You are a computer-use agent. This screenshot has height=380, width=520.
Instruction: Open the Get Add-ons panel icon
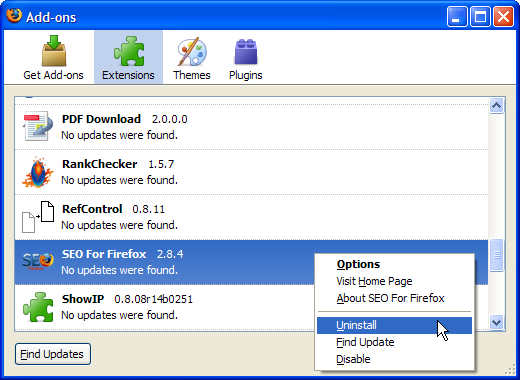pos(54,51)
